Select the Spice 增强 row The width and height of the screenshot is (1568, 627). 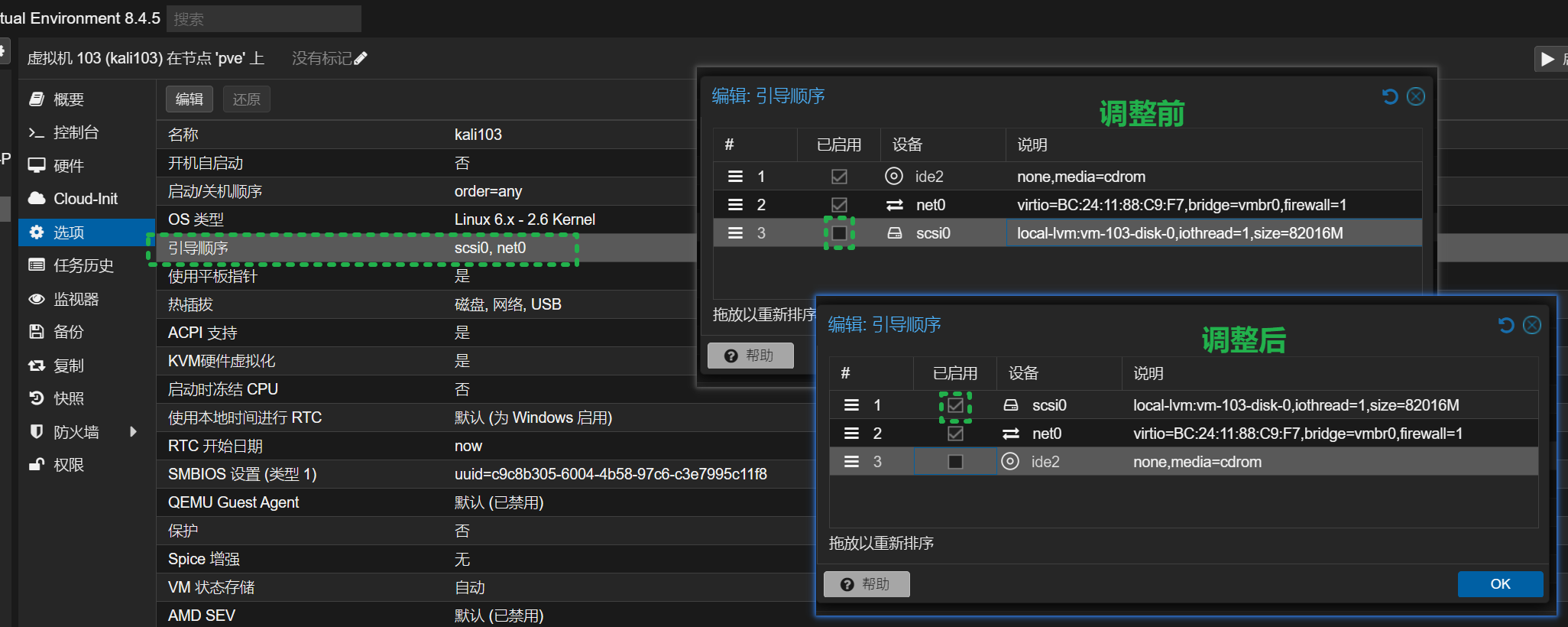(x=486, y=559)
